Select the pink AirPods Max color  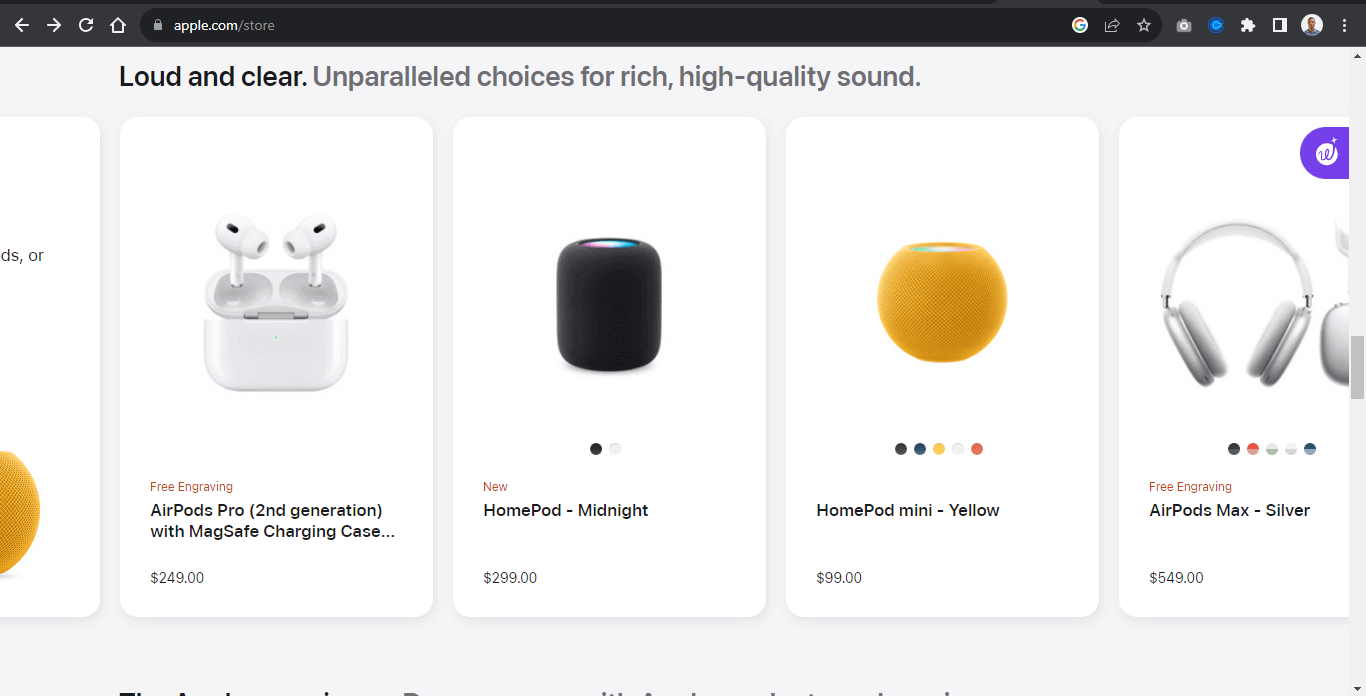pos(1253,449)
